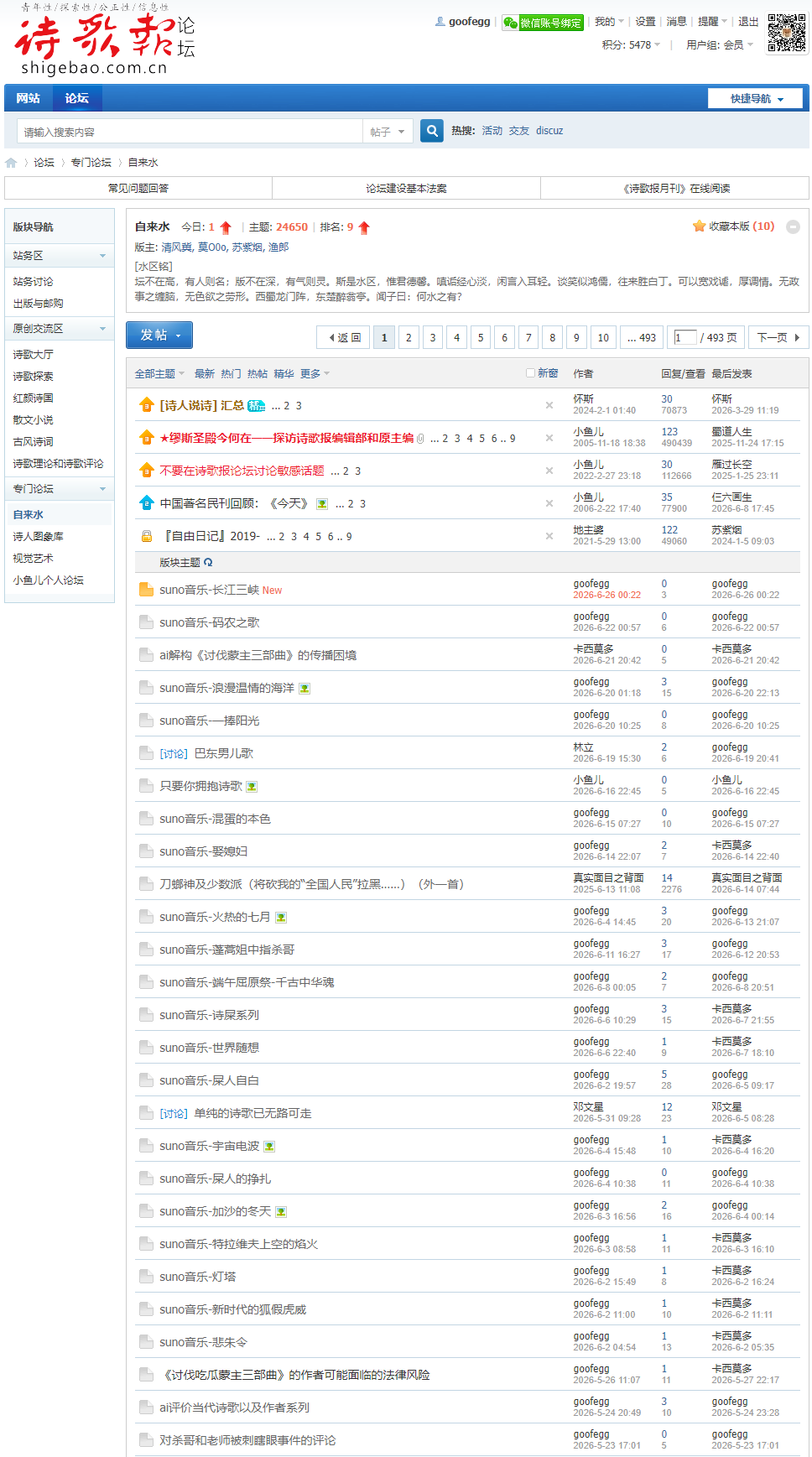Click image attachment icon beside 只要你拥抱诗歌
The height and width of the screenshot is (1457, 812).
(252, 787)
